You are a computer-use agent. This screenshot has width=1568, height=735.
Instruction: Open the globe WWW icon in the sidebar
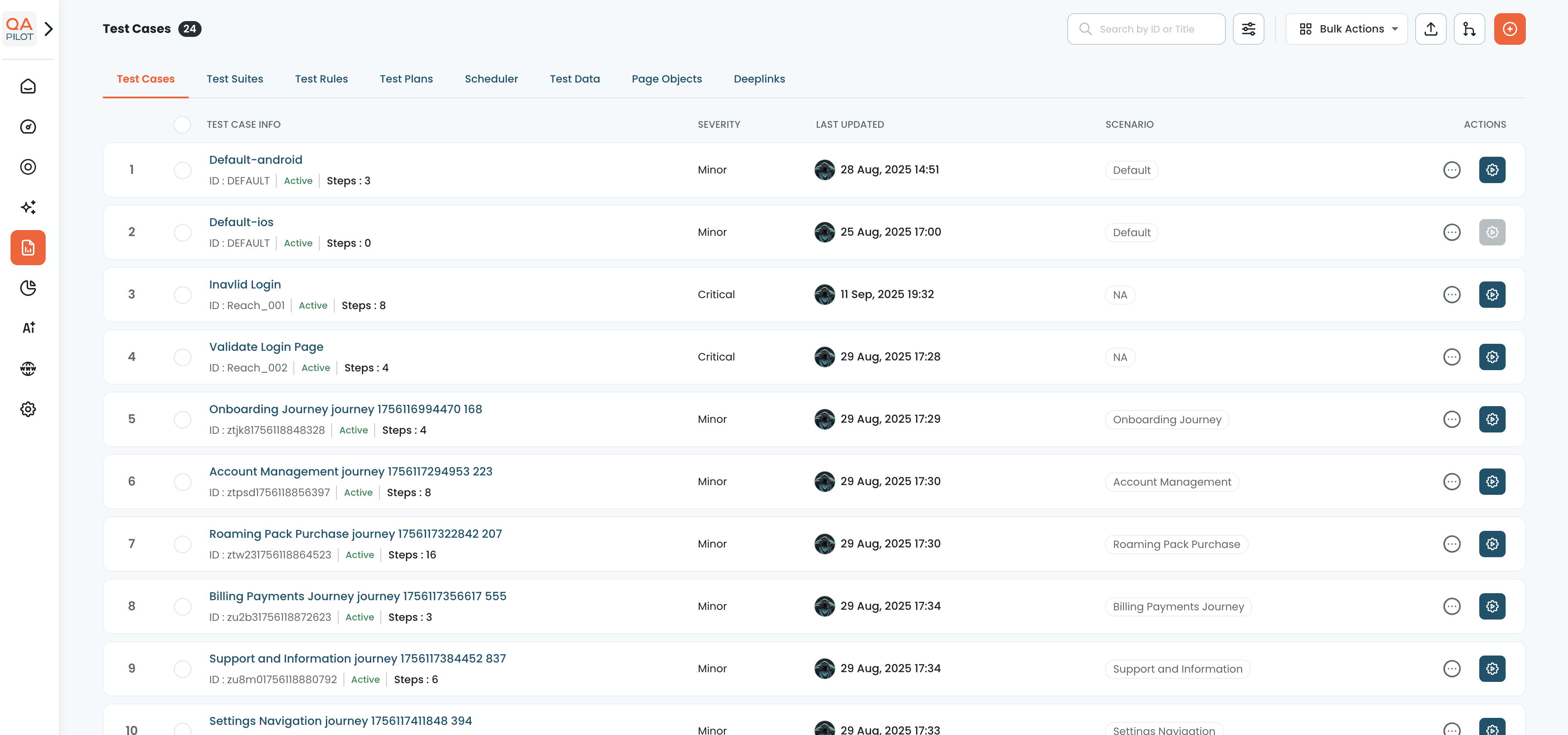(28, 369)
